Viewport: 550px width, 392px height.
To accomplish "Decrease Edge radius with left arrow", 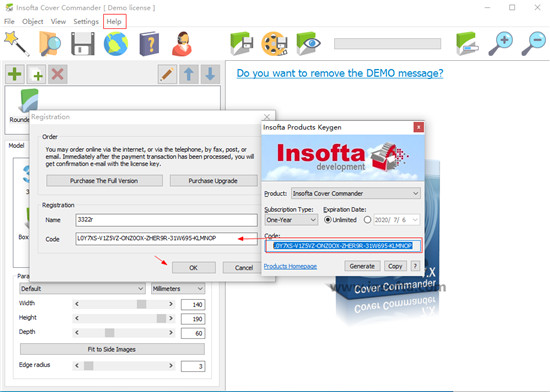I will coord(77,365).
